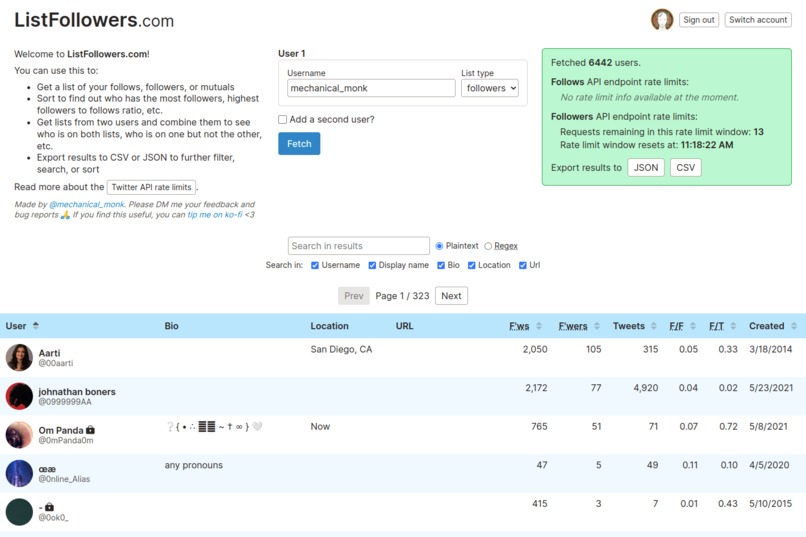
Task: Toggle the Location search filter
Action: tap(471, 265)
